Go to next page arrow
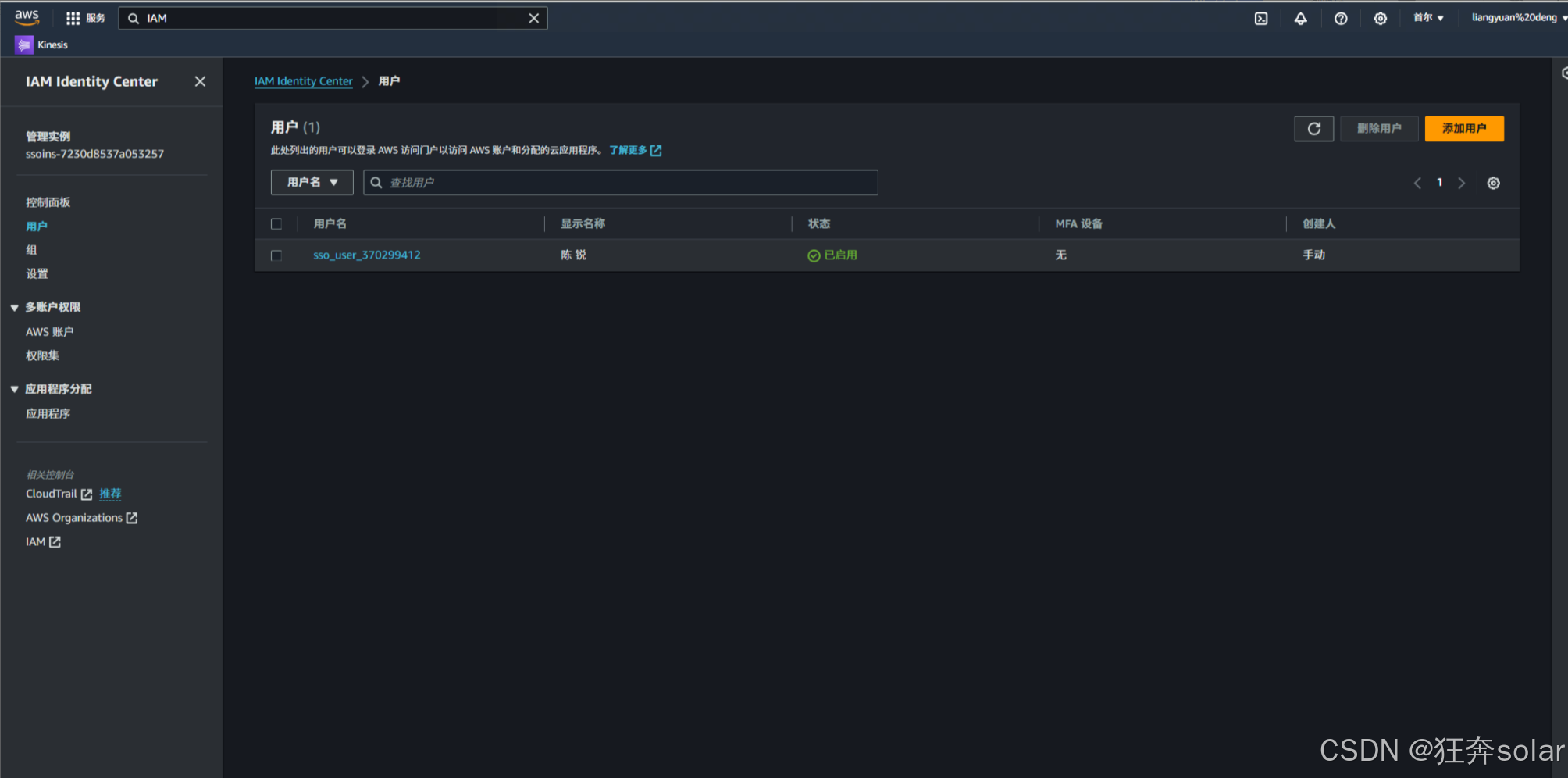 pos(1461,183)
